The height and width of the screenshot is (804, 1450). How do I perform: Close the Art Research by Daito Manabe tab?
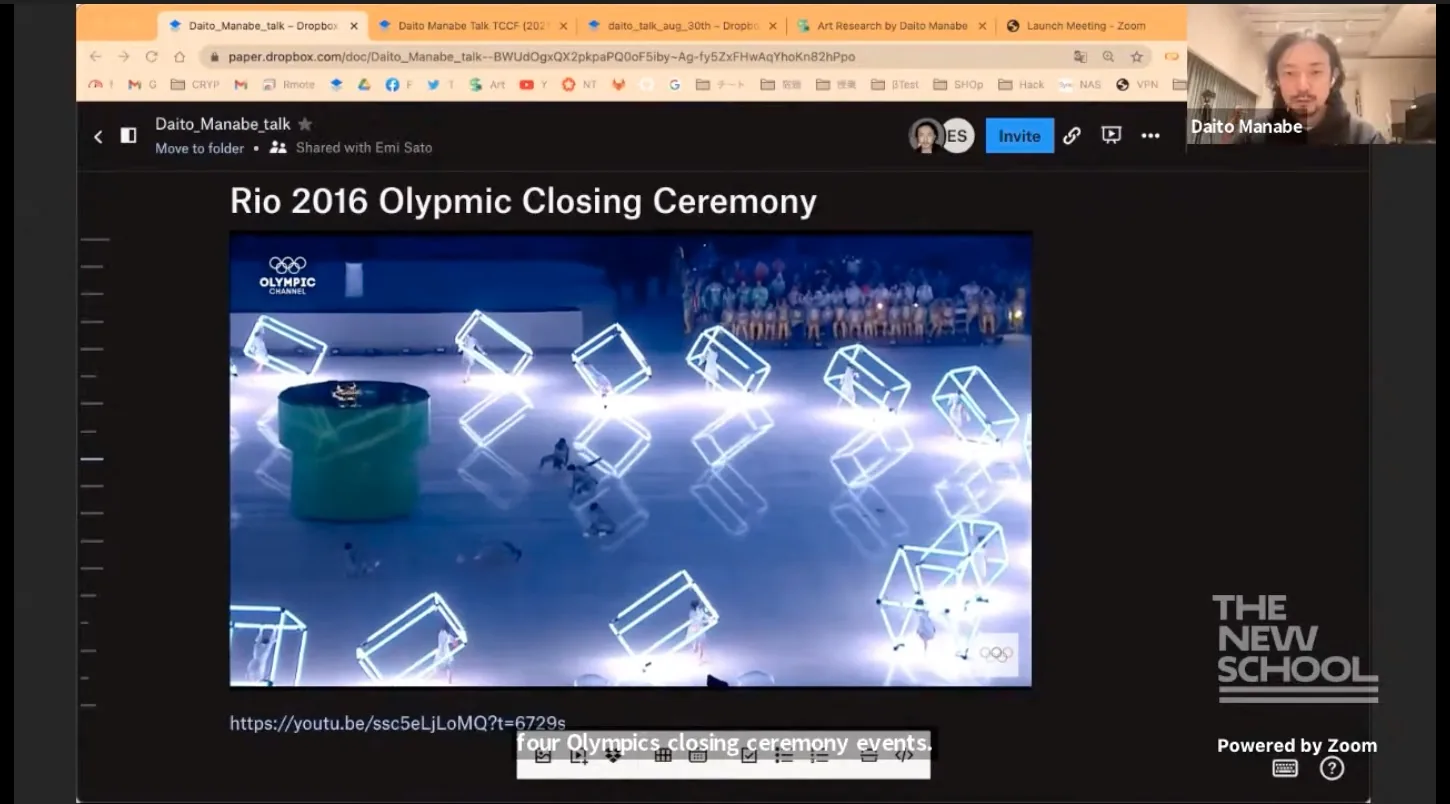coord(982,26)
